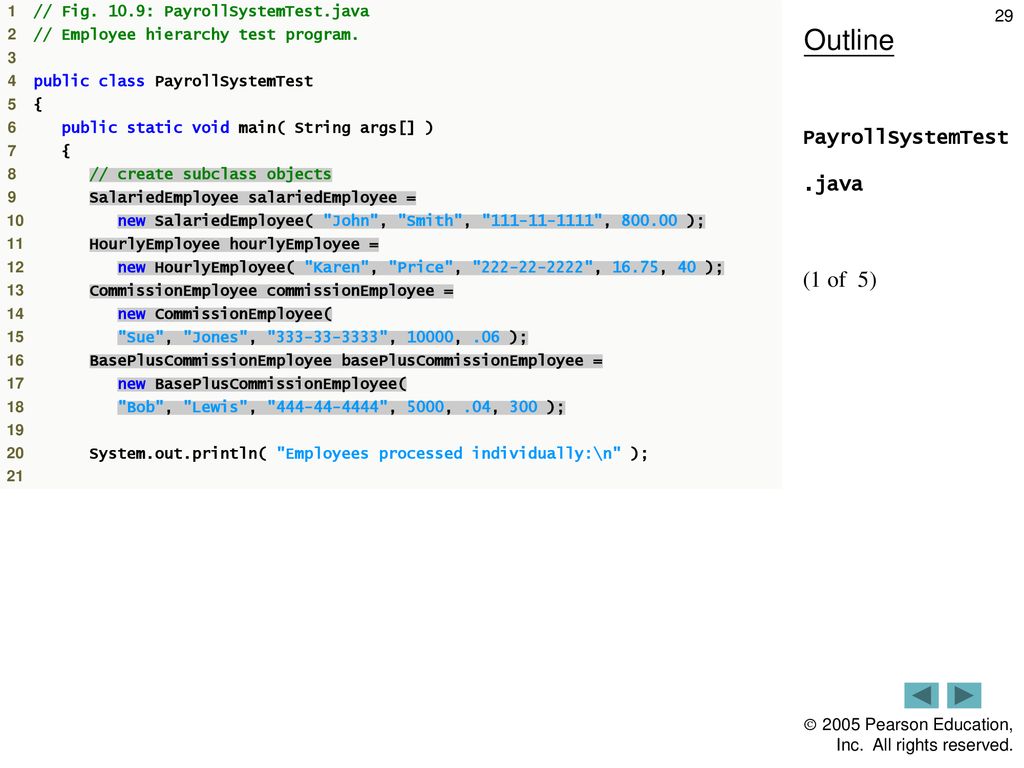The width and height of the screenshot is (1024, 768).
Task: Click "CommissionEmployee commissionEmployee =" line
Action: [x=271, y=291]
